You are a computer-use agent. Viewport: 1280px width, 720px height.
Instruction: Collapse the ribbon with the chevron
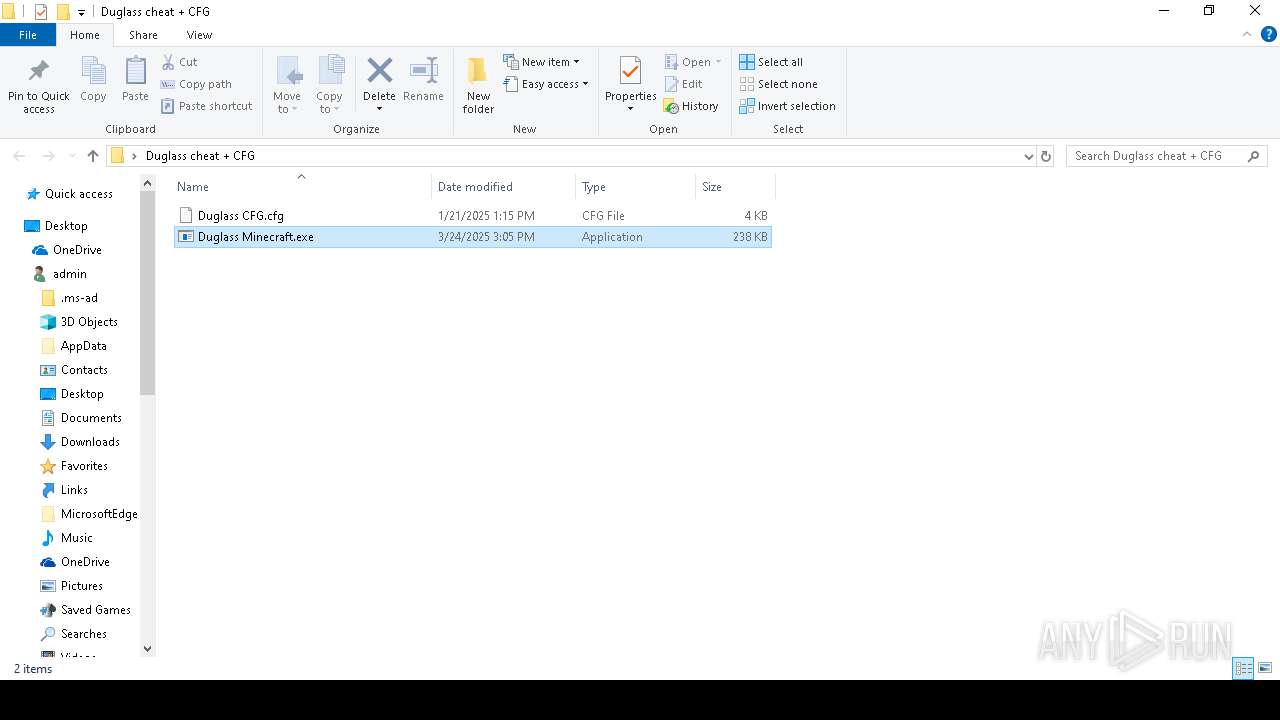(1246, 34)
